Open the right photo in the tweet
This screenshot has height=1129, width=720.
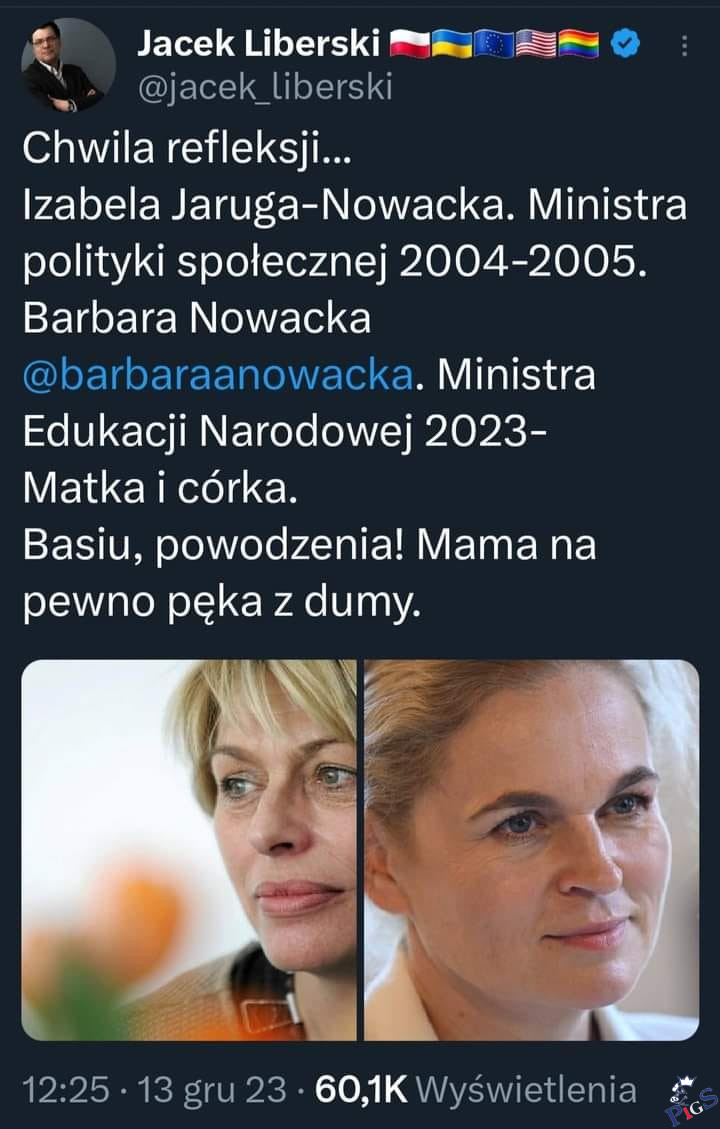tap(531, 849)
